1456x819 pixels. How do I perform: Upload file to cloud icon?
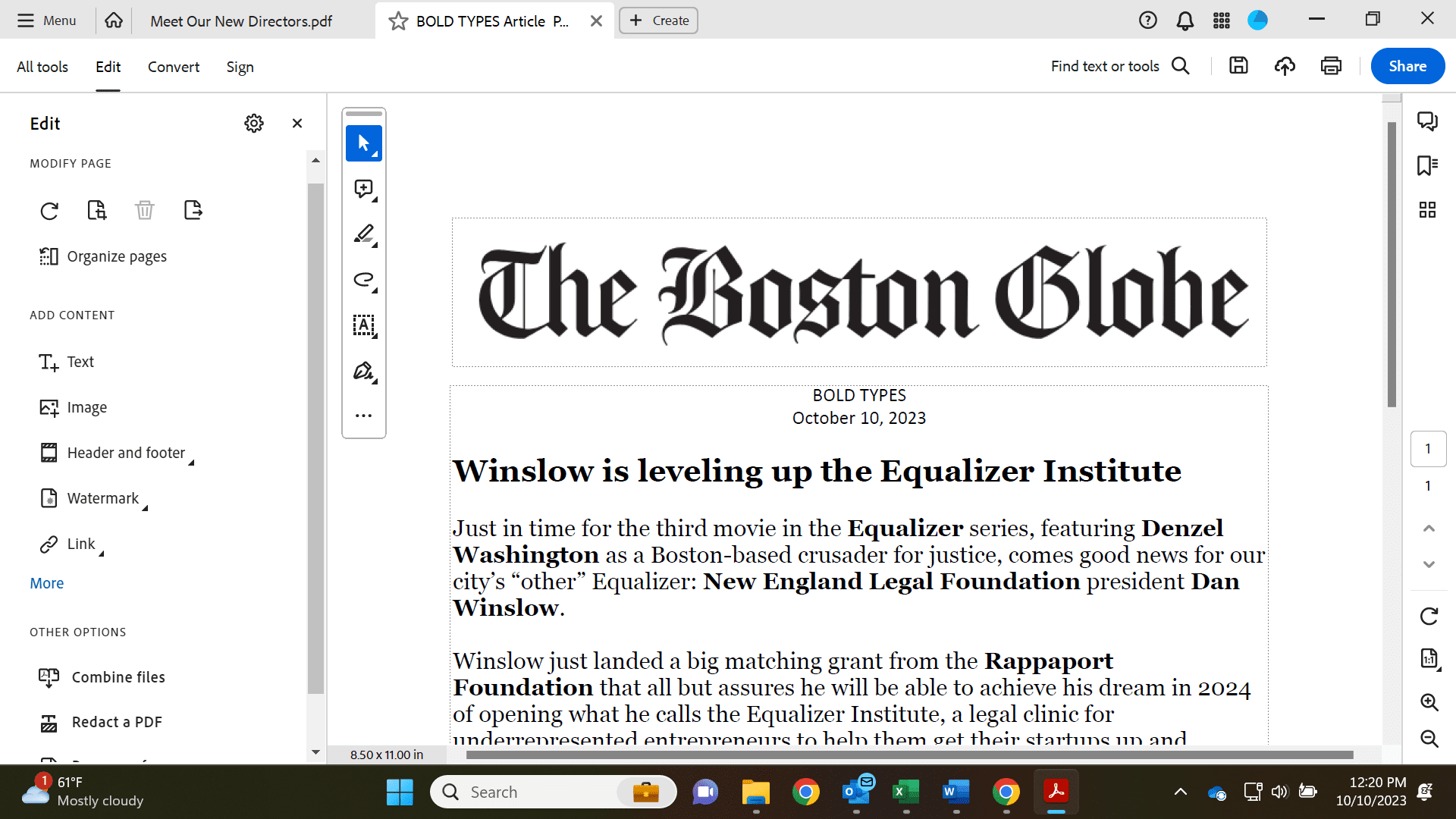[x=1285, y=66]
